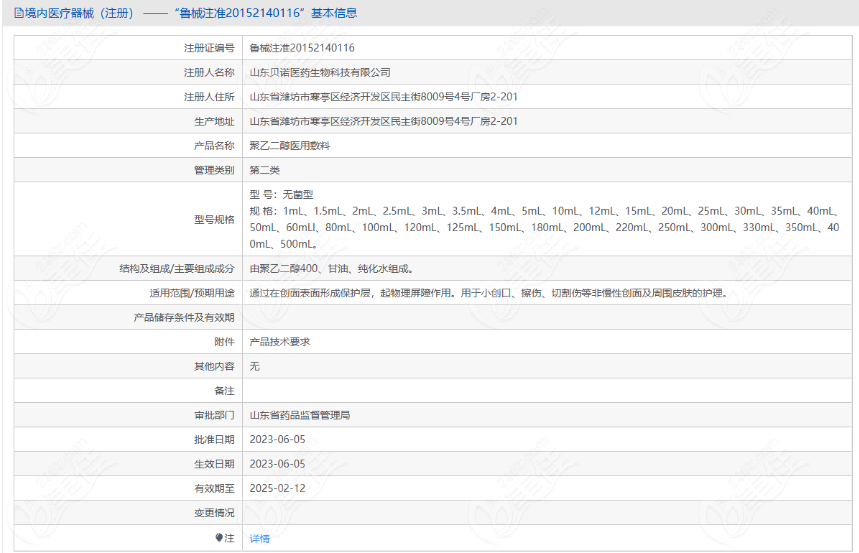859x553 pixels.
Task: Click the 适用范围/预期用途 label
Action: (192, 293)
